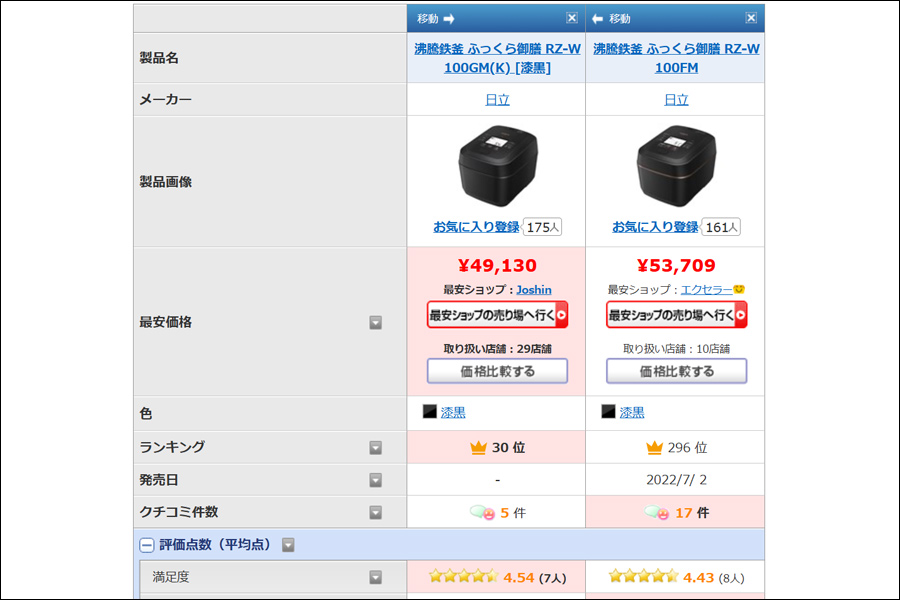Click the RZ-W100FM rice cooker product image

pyautogui.click(x=676, y=167)
